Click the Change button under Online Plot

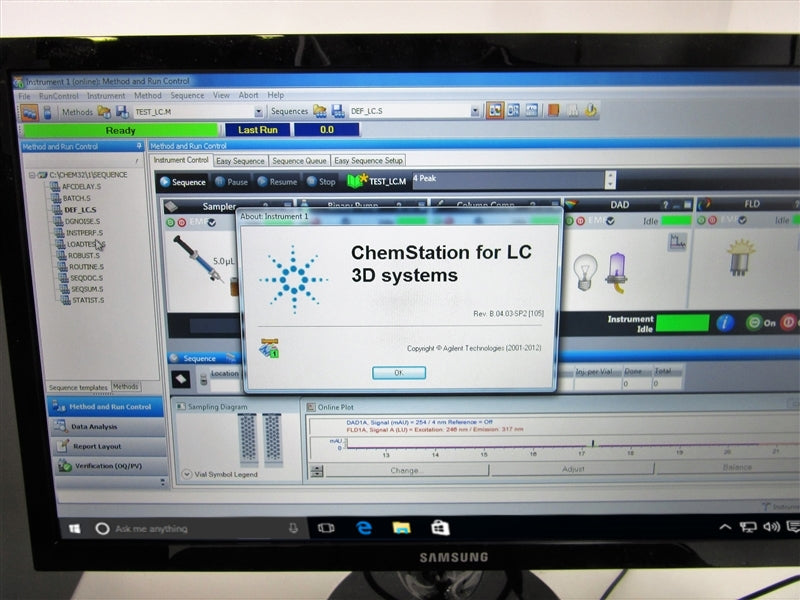405,470
